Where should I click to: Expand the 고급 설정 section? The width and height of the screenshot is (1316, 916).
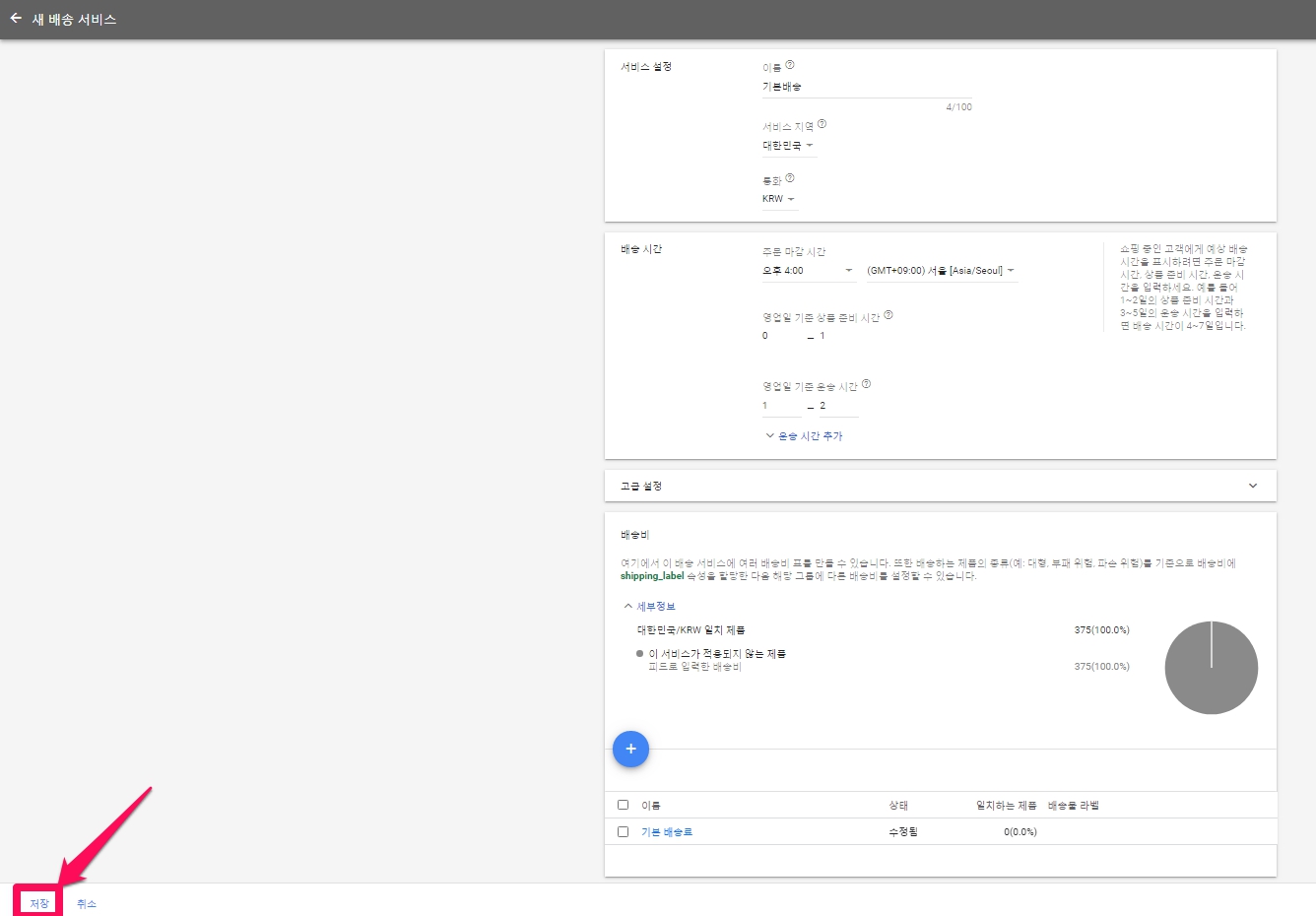click(x=1252, y=486)
